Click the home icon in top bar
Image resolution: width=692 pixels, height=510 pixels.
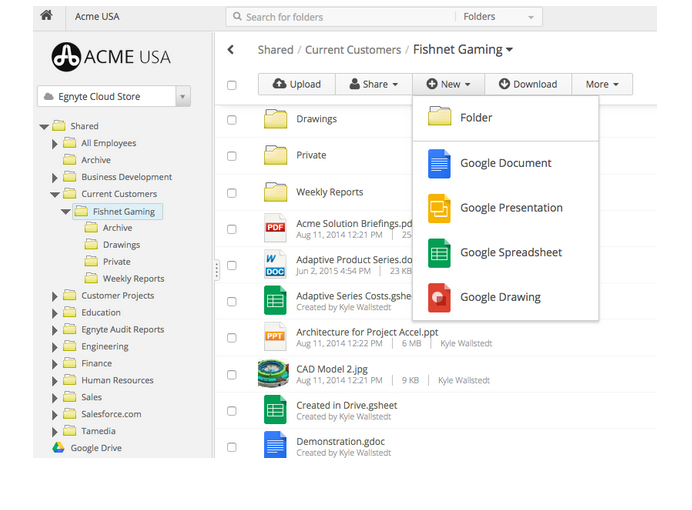coord(46,16)
